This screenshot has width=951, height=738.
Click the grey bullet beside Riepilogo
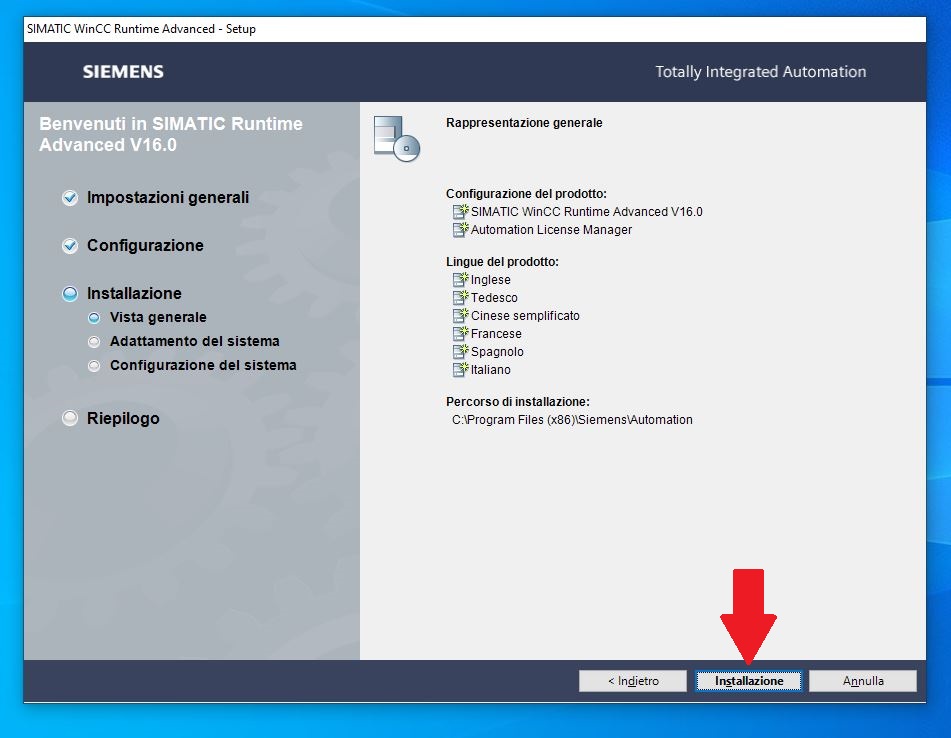pyautogui.click(x=70, y=418)
